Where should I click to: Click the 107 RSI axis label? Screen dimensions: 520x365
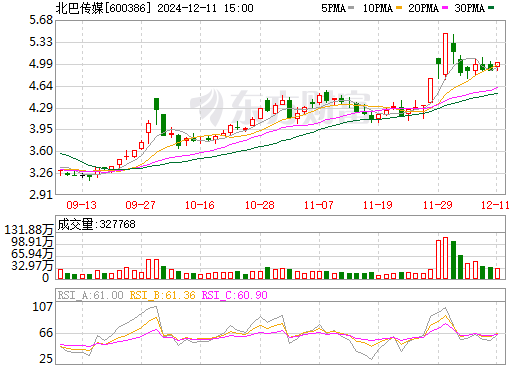tap(43, 307)
